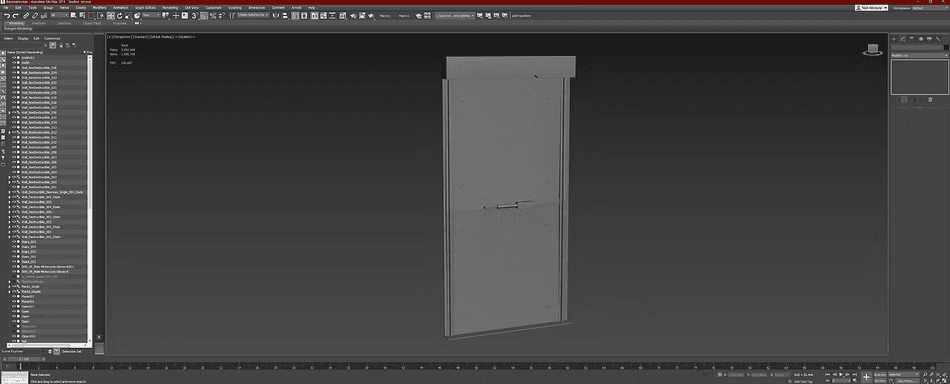Viewport: 950px width, 384px height.
Task: Open the Modify panel tab
Action: (903, 39)
